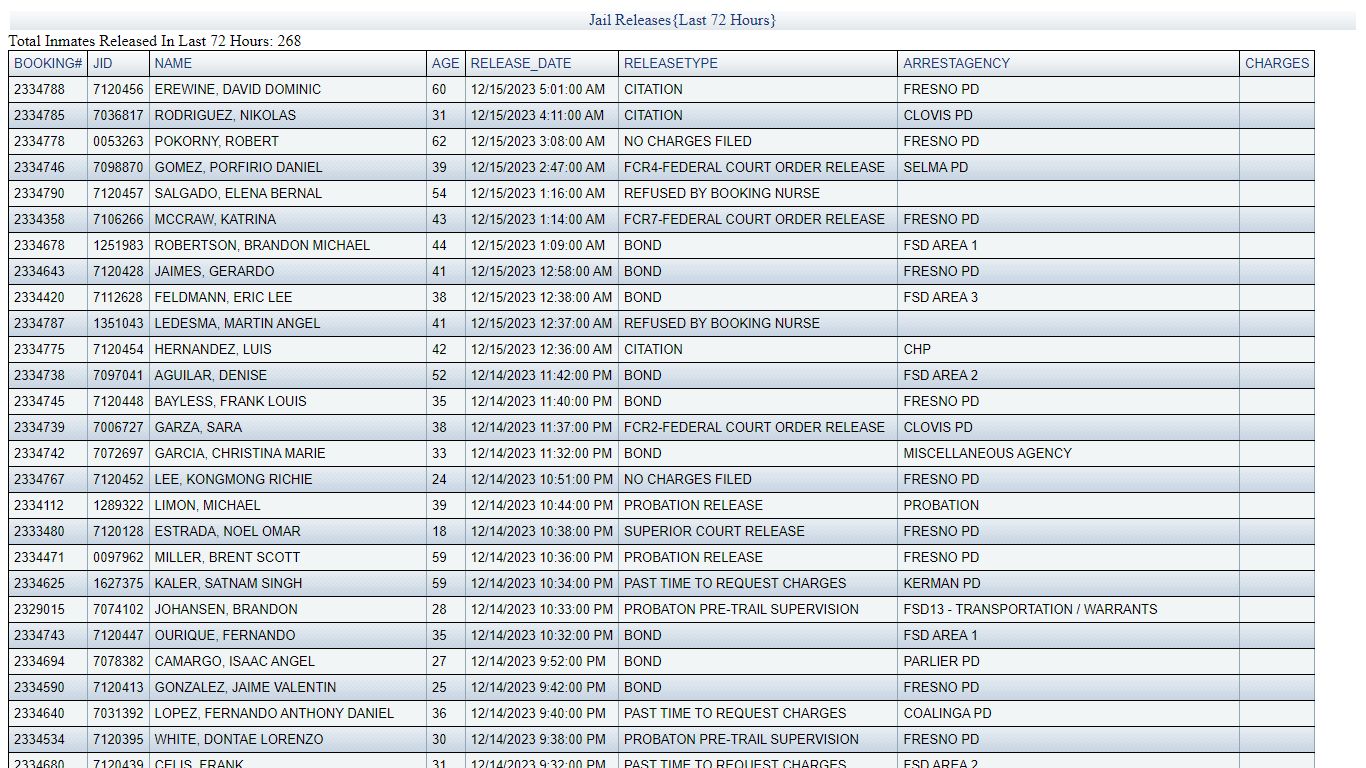
Task: Click CHP agency cell
Action: tap(1068, 349)
